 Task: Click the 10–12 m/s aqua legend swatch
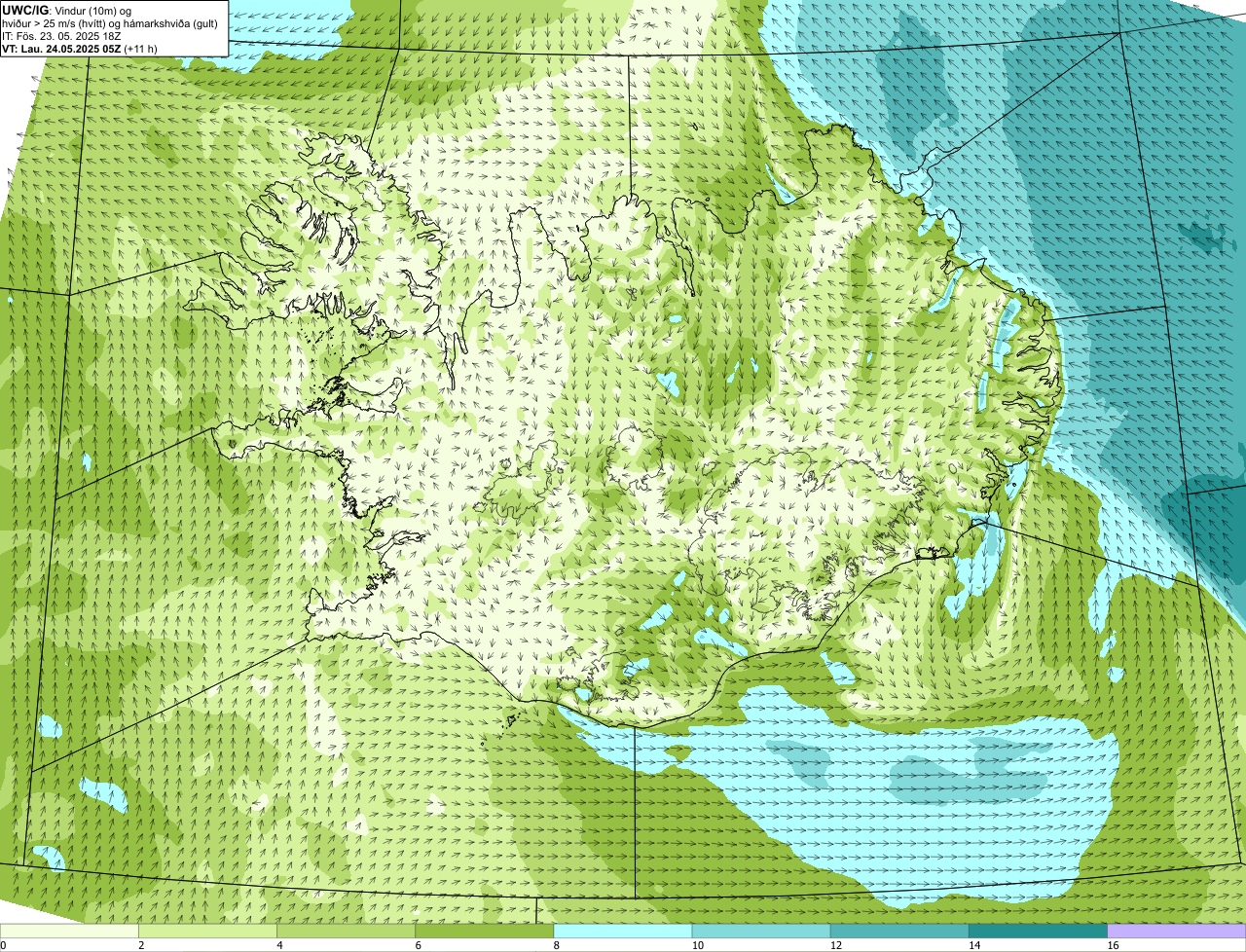coord(761,931)
